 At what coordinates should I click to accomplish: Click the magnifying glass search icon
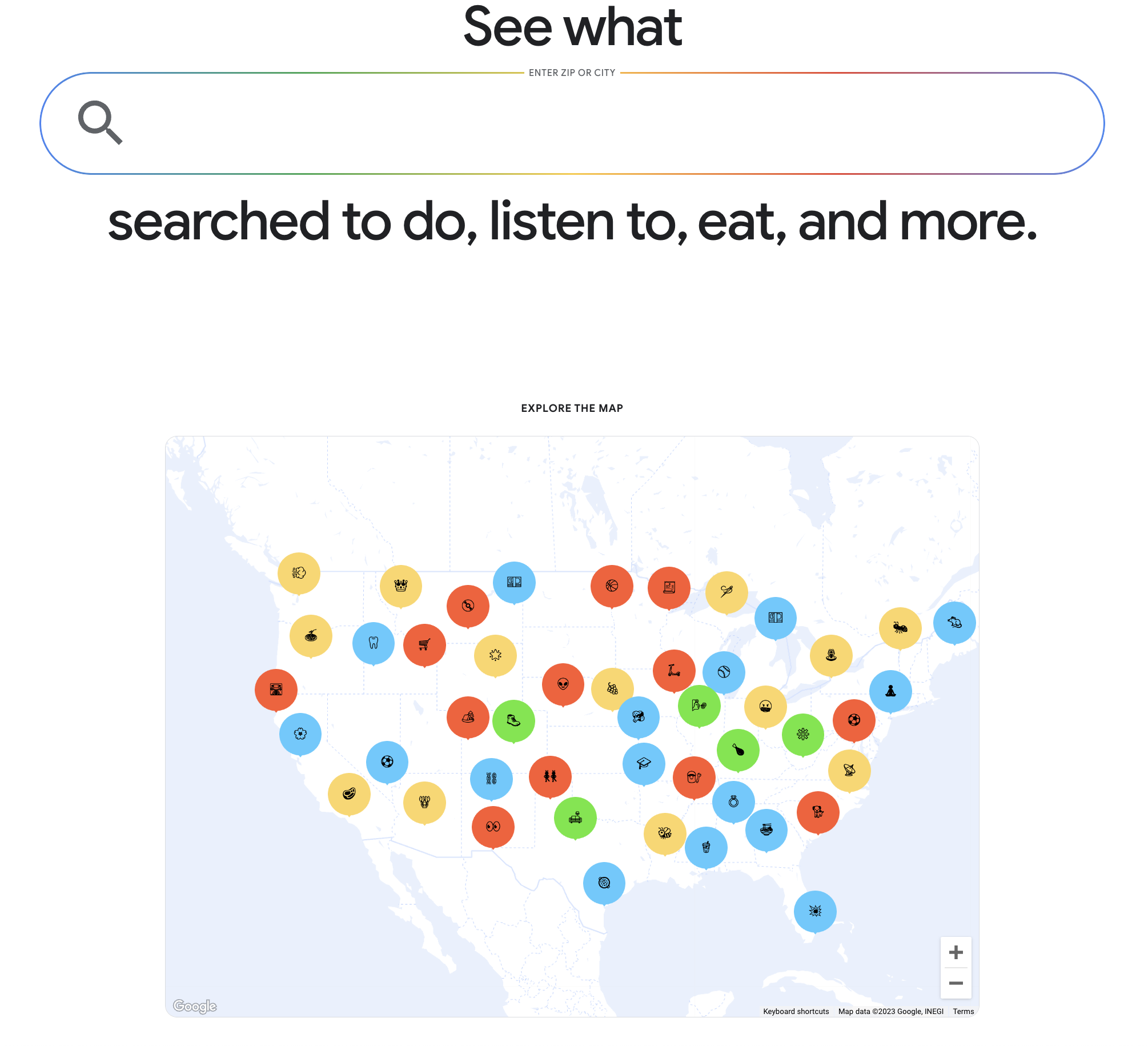pos(100,123)
